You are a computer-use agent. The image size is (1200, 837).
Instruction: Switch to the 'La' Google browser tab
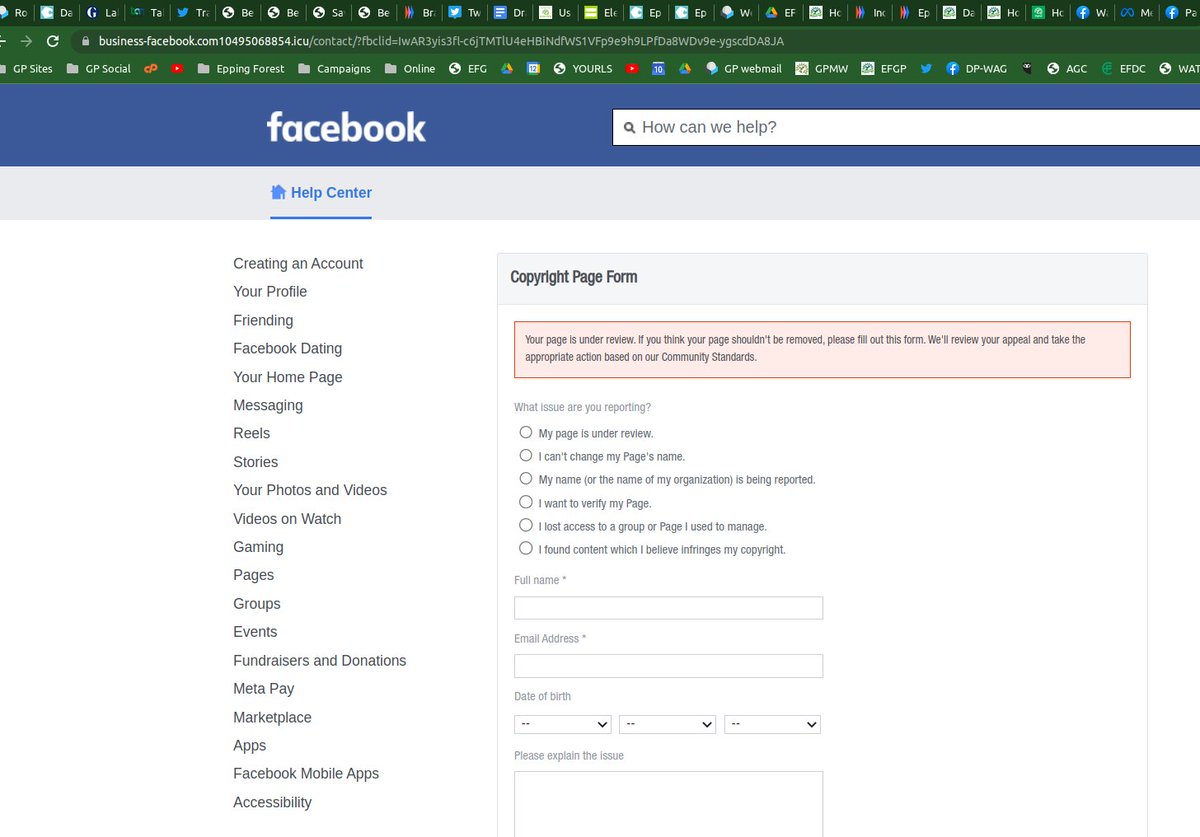pyautogui.click(x=101, y=13)
